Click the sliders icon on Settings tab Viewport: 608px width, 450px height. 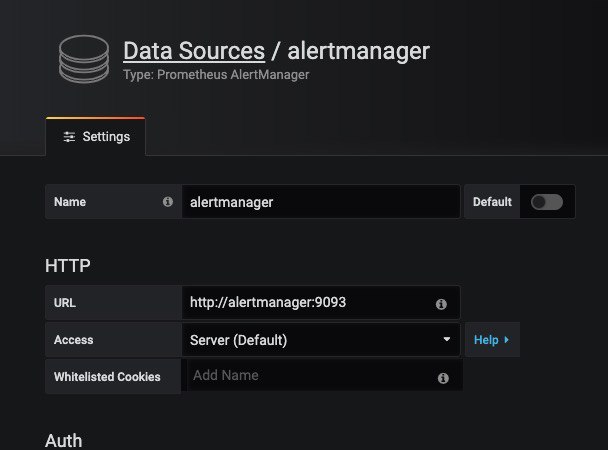[x=69, y=137]
